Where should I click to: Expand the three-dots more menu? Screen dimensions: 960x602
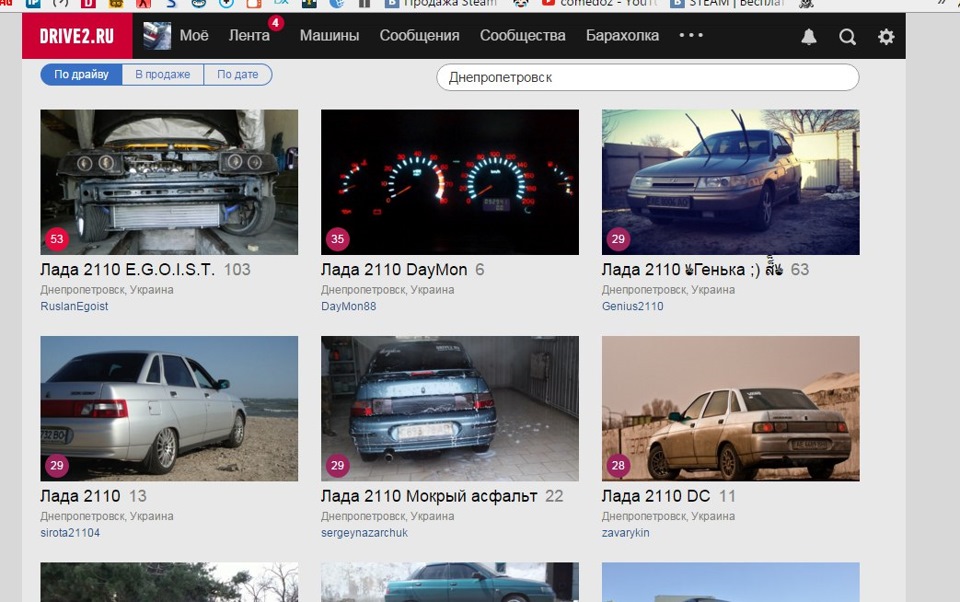pyautogui.click(x=691, y=36)
